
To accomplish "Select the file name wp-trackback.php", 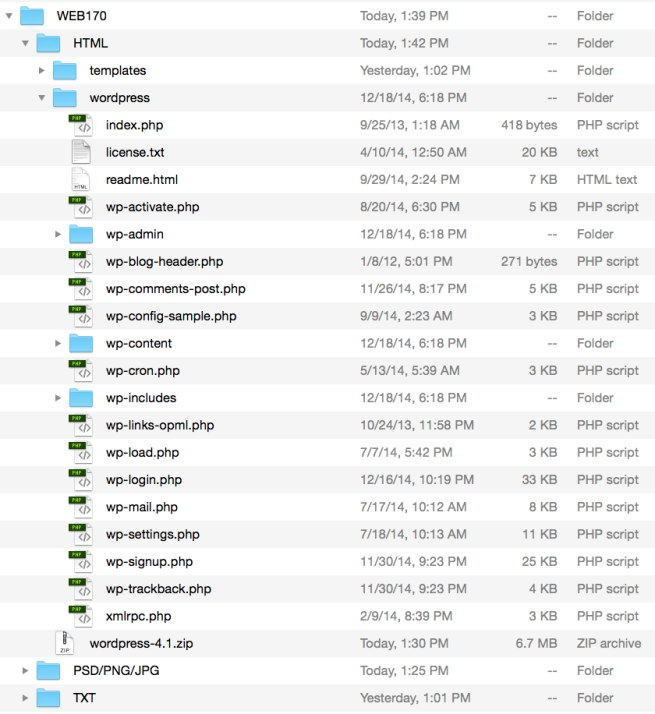I will 159,589.
